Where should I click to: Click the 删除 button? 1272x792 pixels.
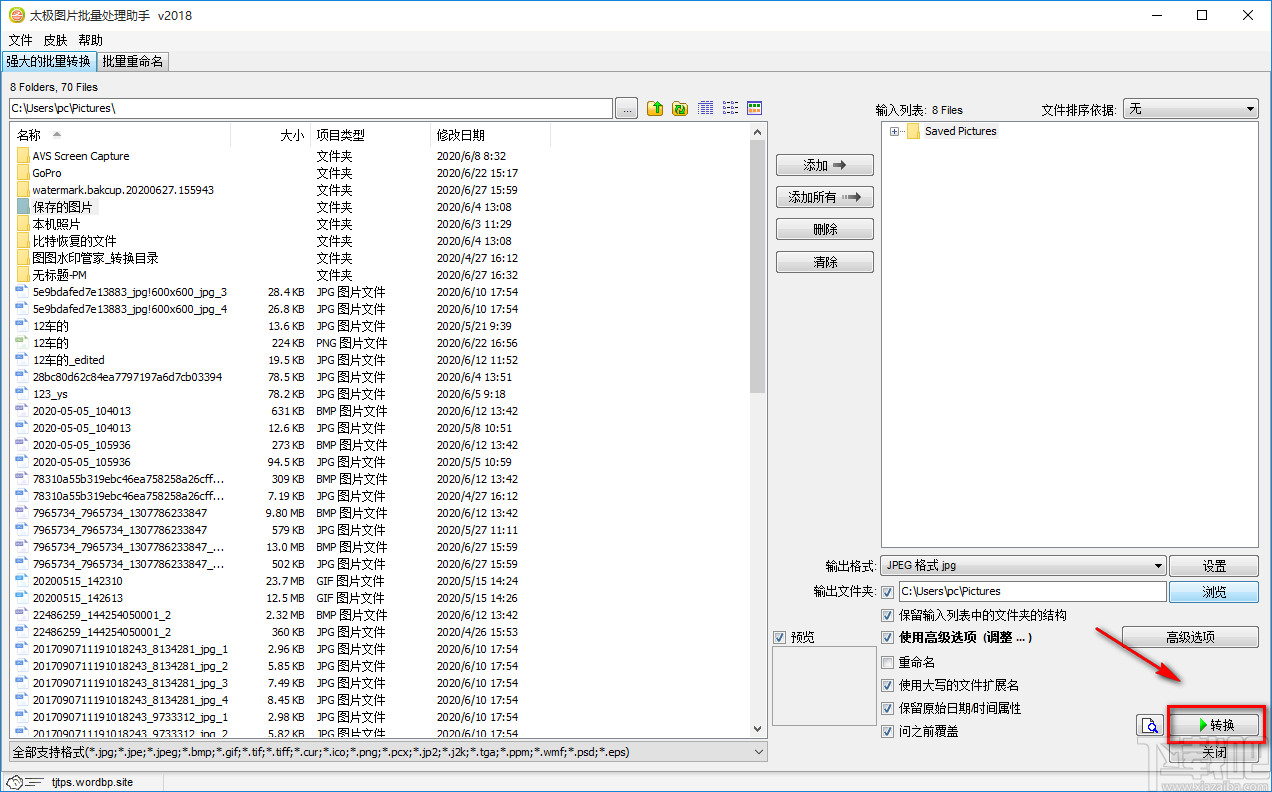coord(825,230)
